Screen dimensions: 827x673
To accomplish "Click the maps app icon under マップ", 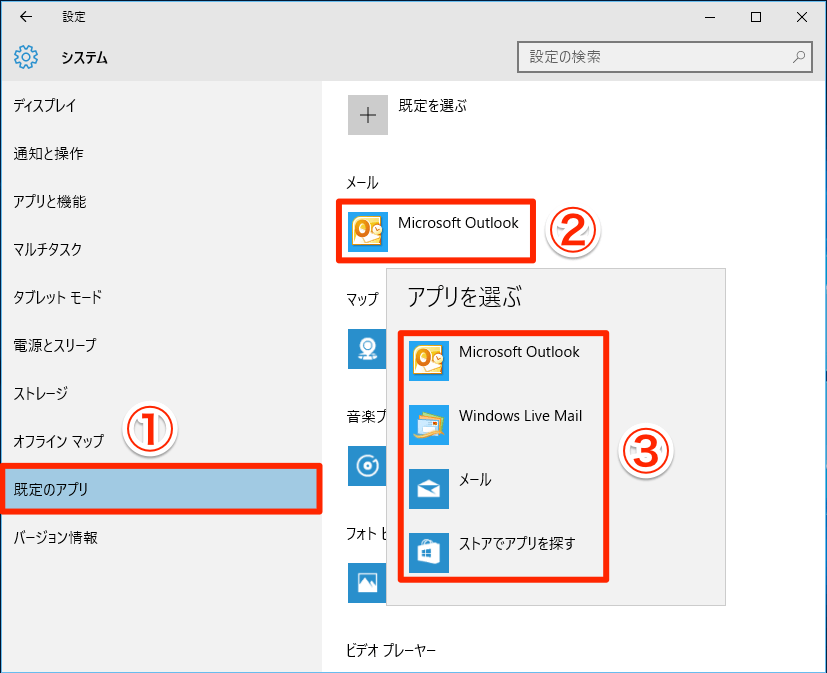I will point(366,348).
